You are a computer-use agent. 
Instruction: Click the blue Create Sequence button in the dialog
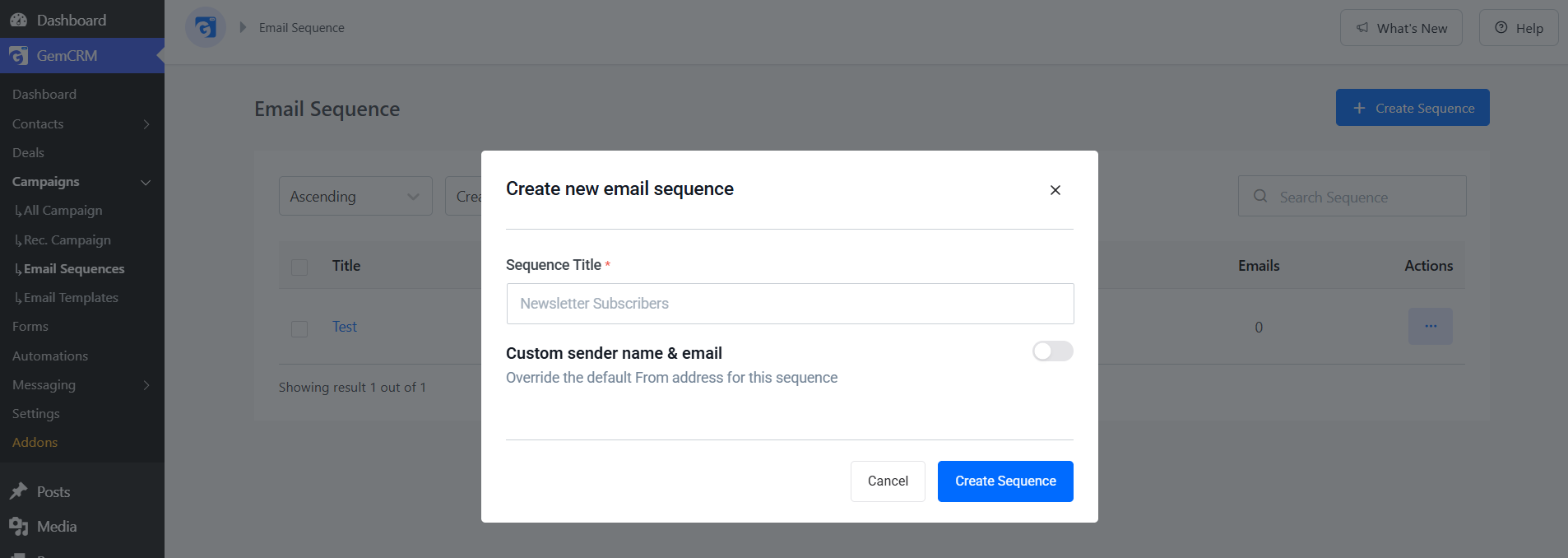coord(1005,481)
